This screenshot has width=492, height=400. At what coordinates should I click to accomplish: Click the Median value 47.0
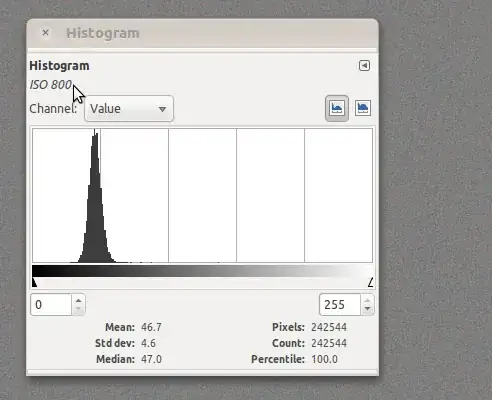coord(151,359)
